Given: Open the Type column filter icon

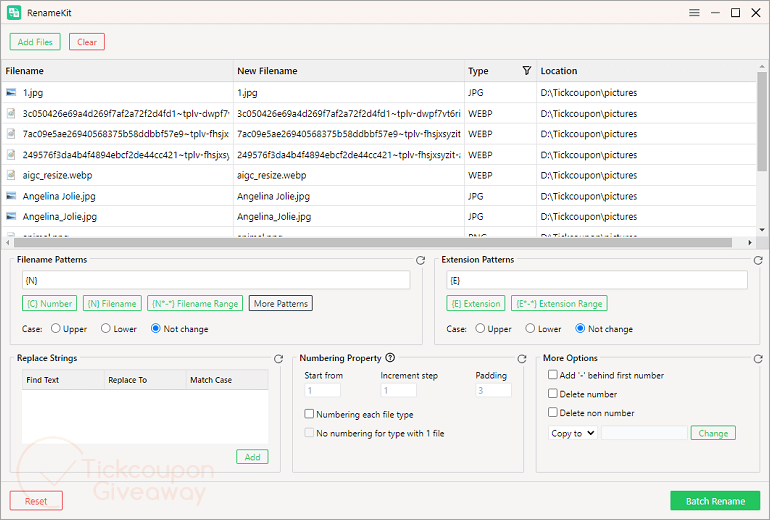Looking at the screenshot, I should pos(526,71).
